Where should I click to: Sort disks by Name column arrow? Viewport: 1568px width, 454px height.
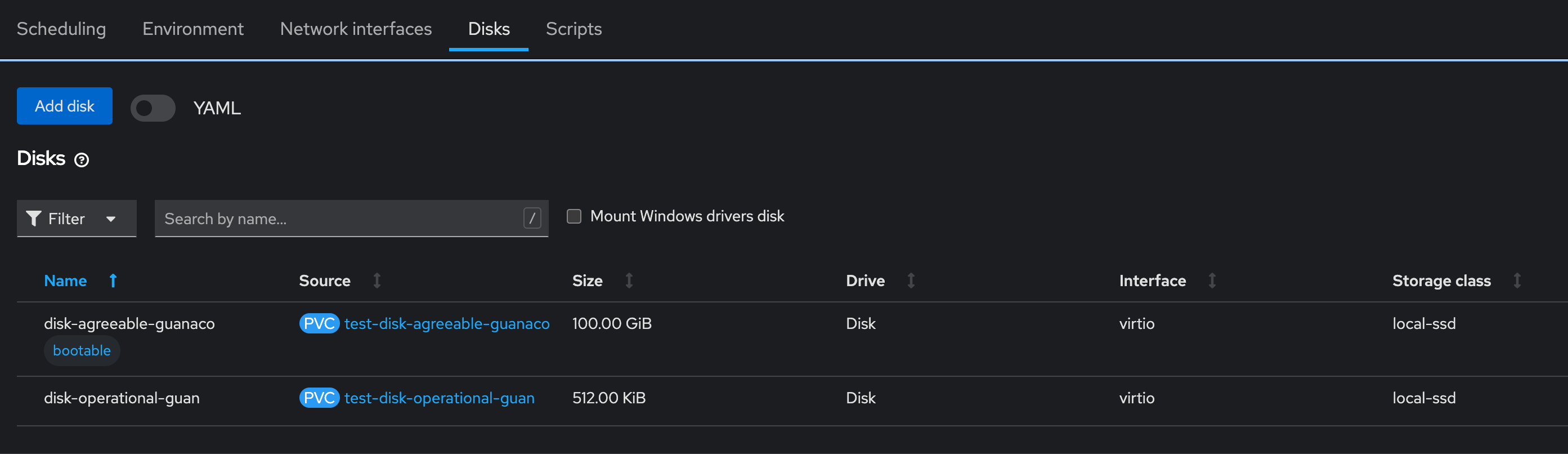(113, 281)
